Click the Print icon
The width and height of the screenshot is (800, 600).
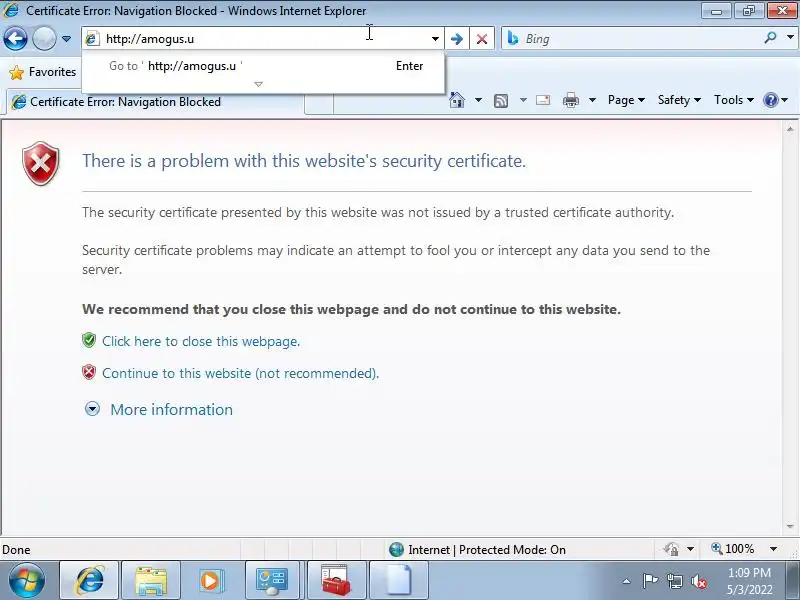(x=571, y=101)
